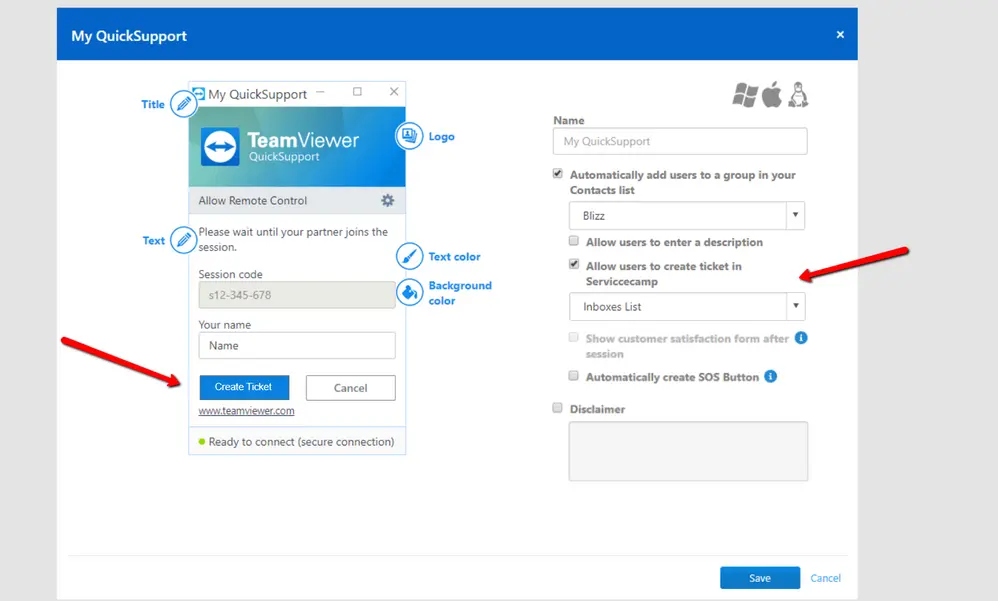998x601 pixels.
Task: Select the Linux penguin platform icon
Action: pos(798,94)
